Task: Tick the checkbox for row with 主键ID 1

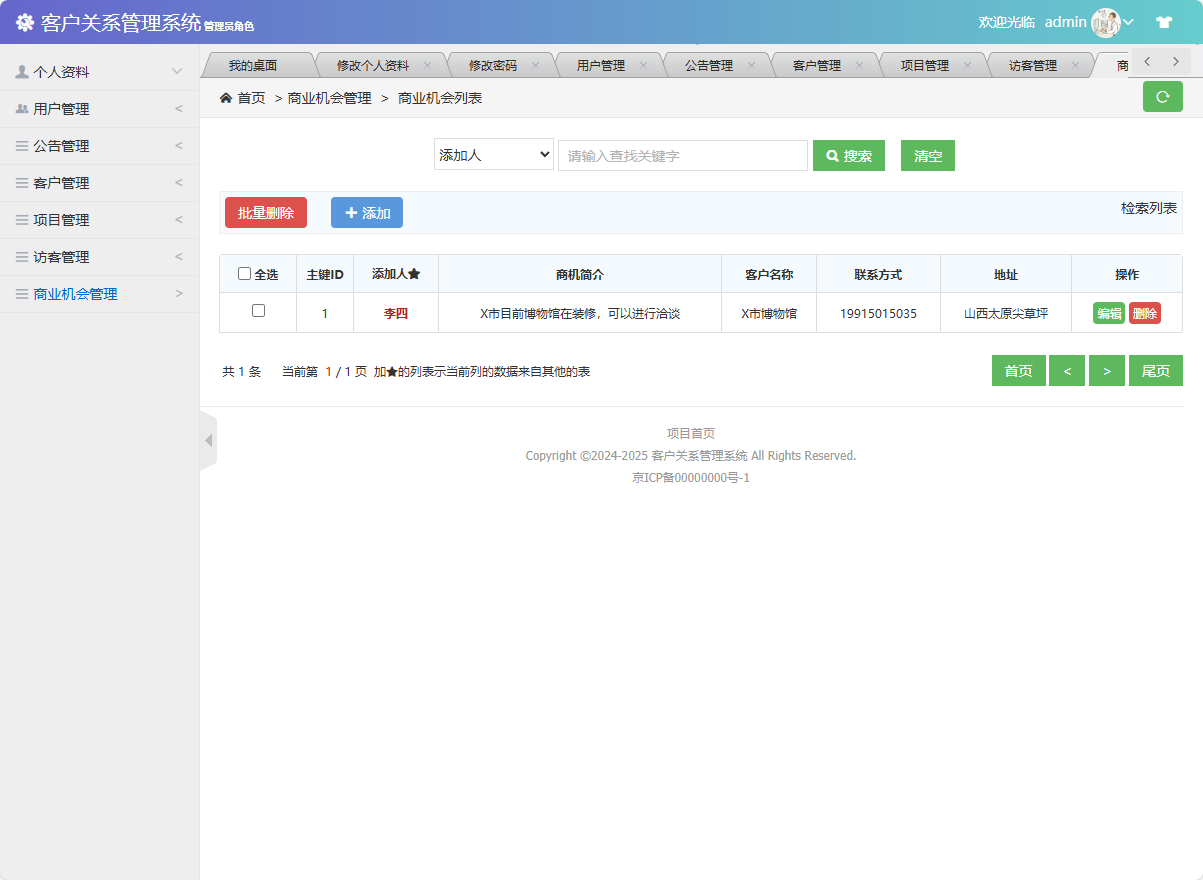Action: (258, 312)
